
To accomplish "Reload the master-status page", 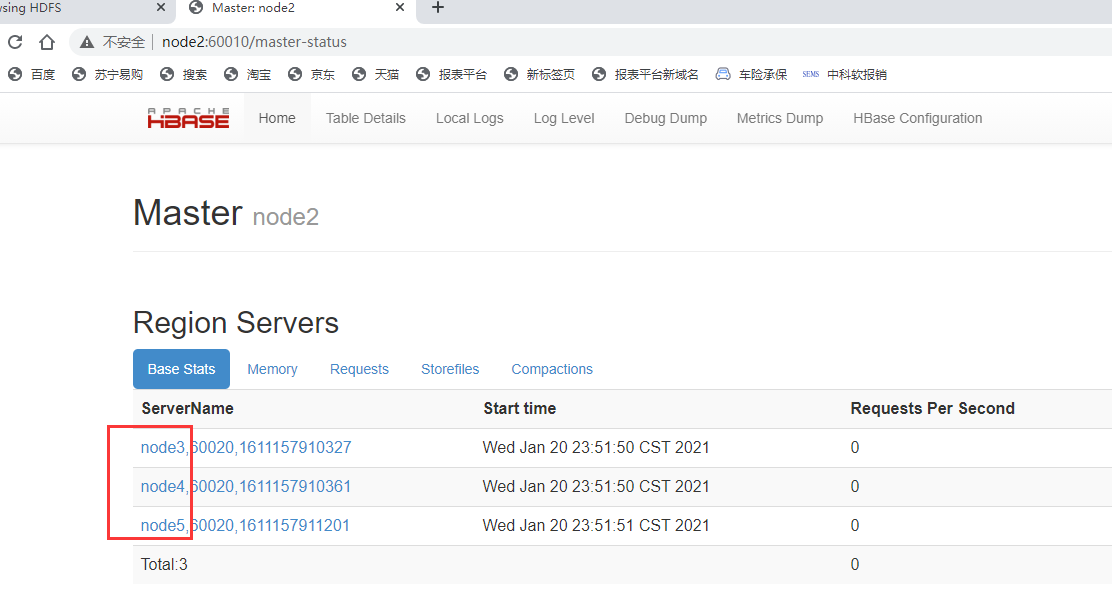I will [14, 42].
